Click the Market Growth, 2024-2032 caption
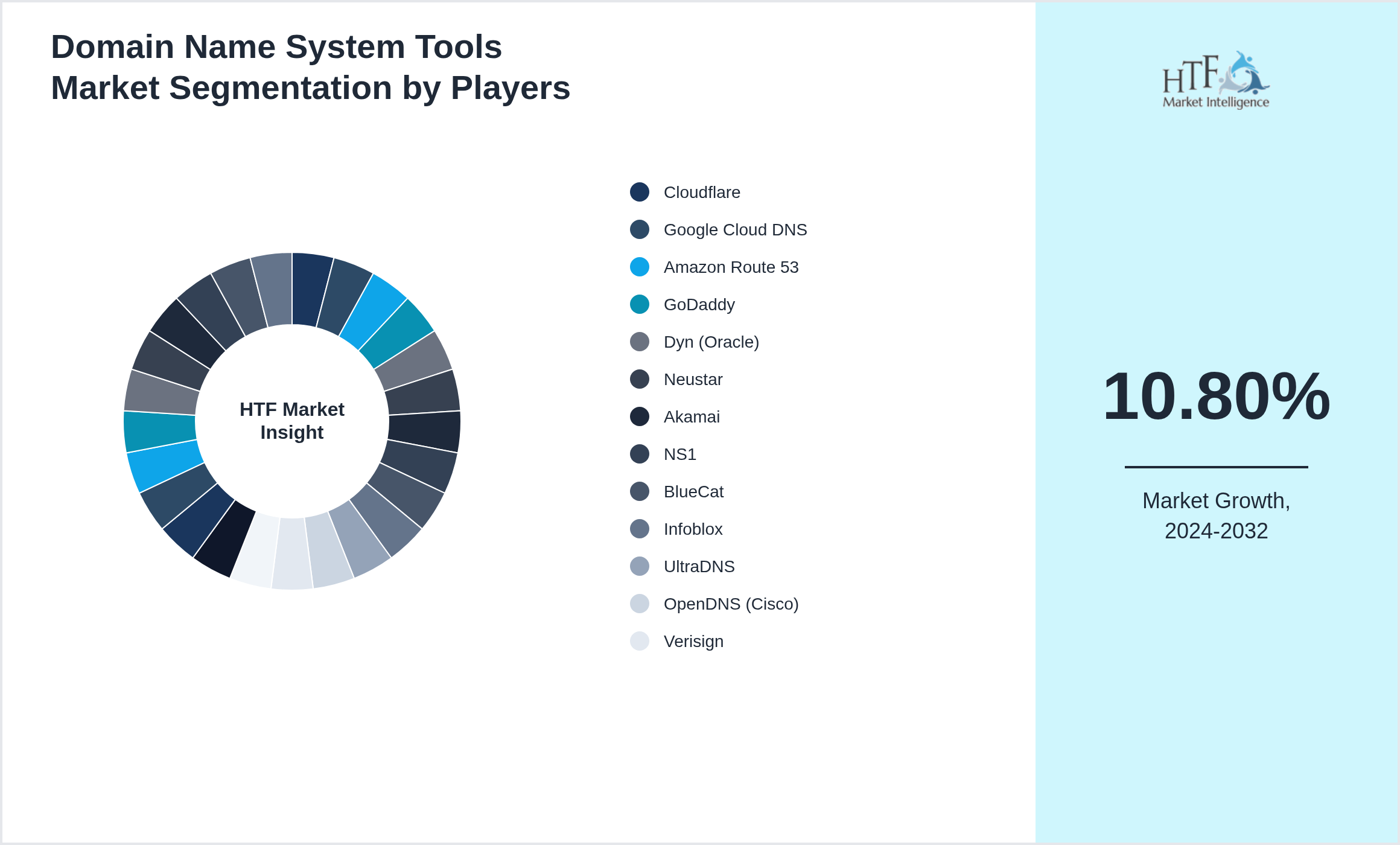Viewport: 1400px width, 845px height. 1216,515
